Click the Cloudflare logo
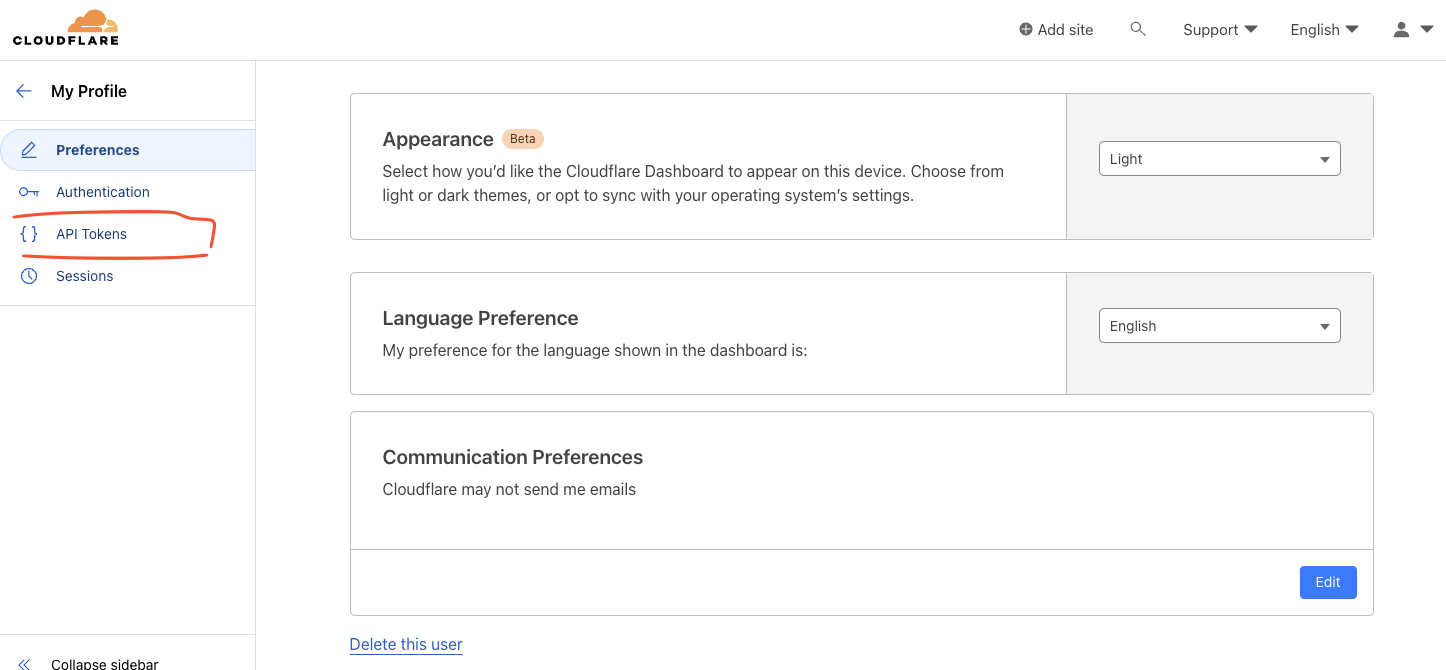 (x=66, y=28)
